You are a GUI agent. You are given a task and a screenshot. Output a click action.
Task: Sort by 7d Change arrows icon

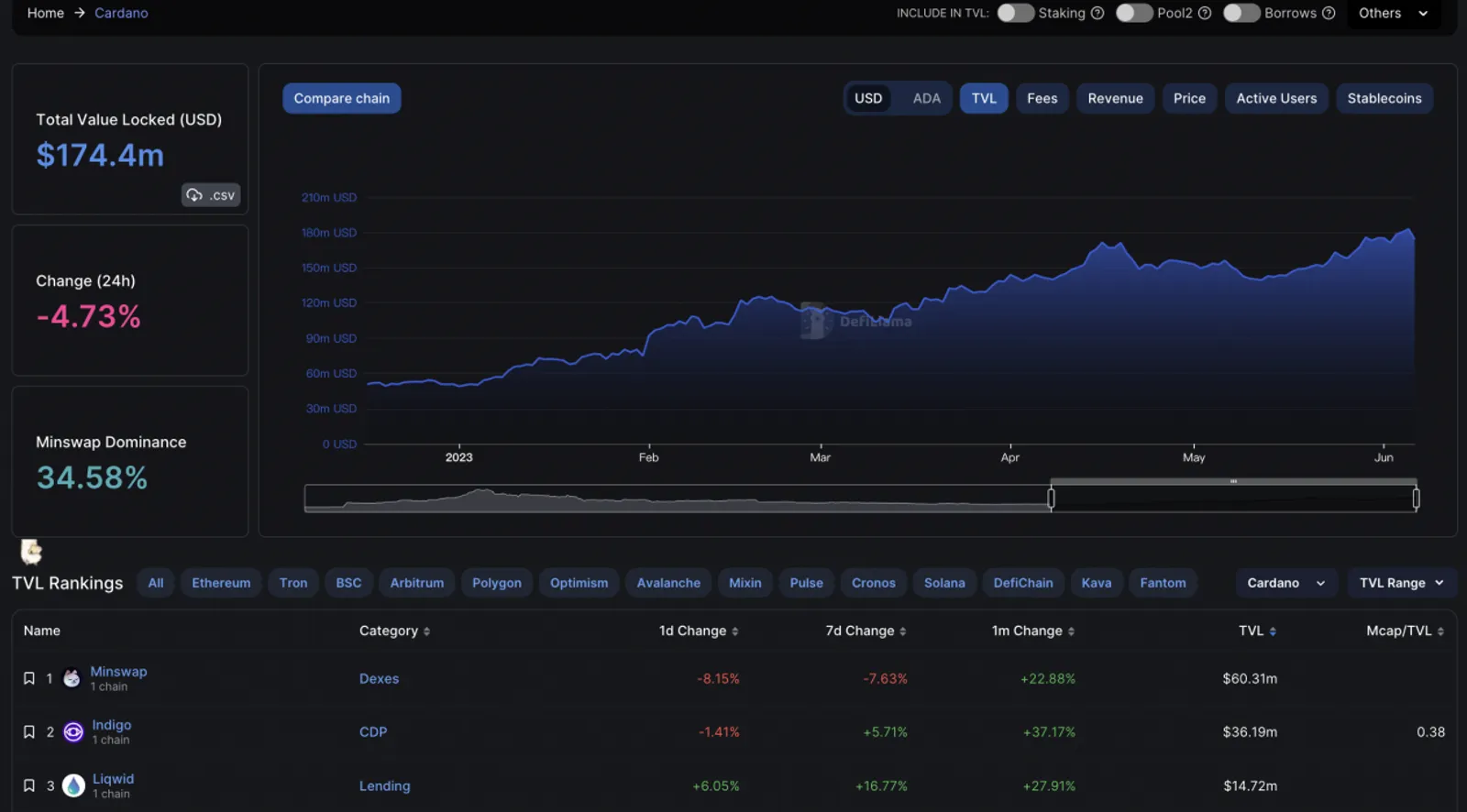point(903,631)
